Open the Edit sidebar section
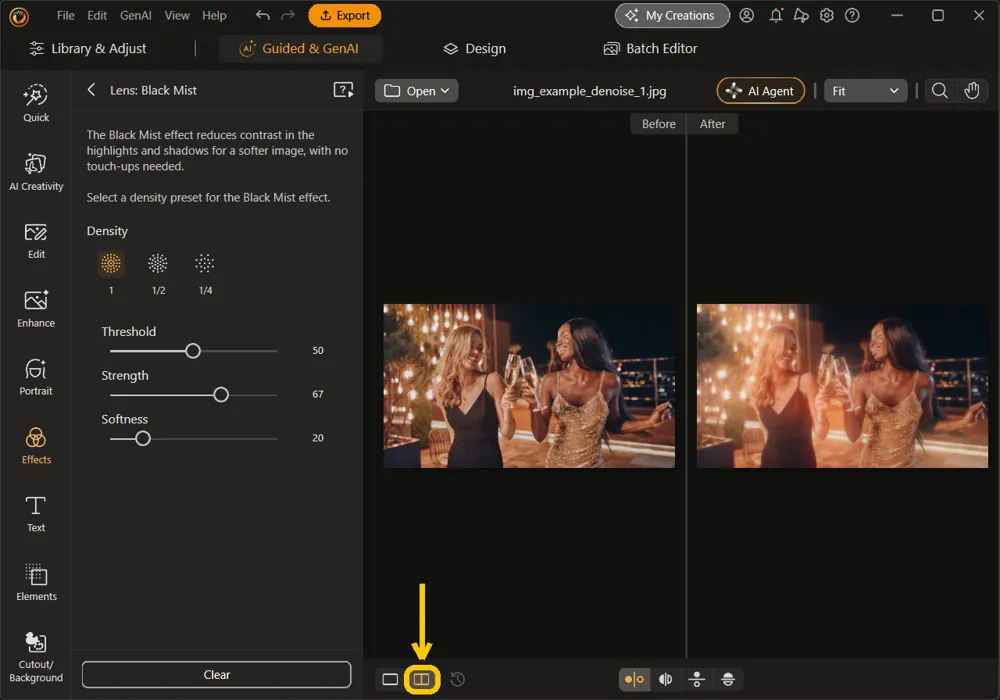 (36, 240)
